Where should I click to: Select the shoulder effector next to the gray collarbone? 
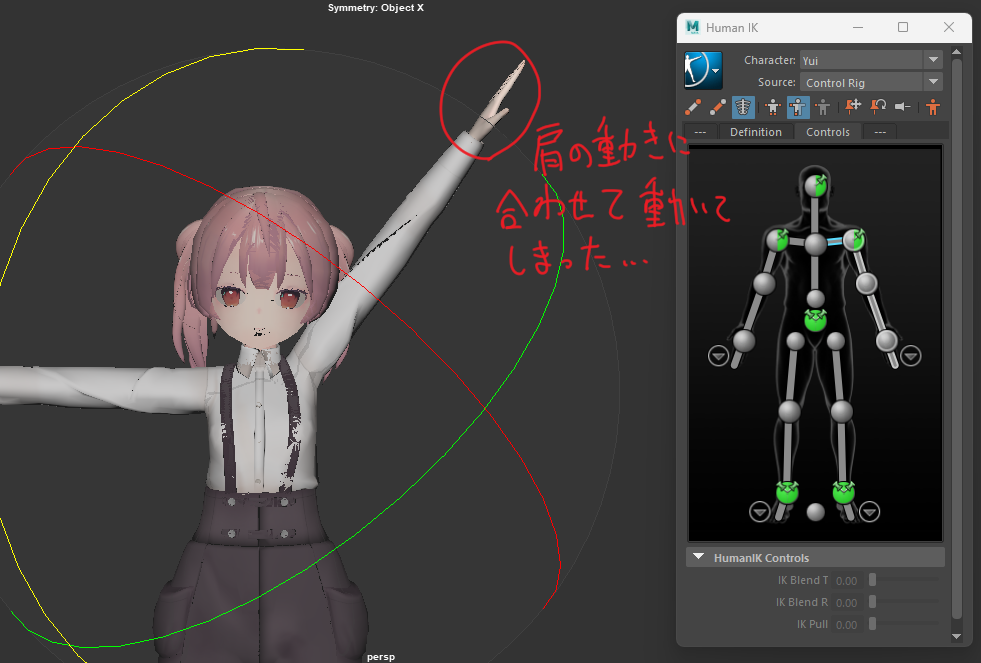778,240
